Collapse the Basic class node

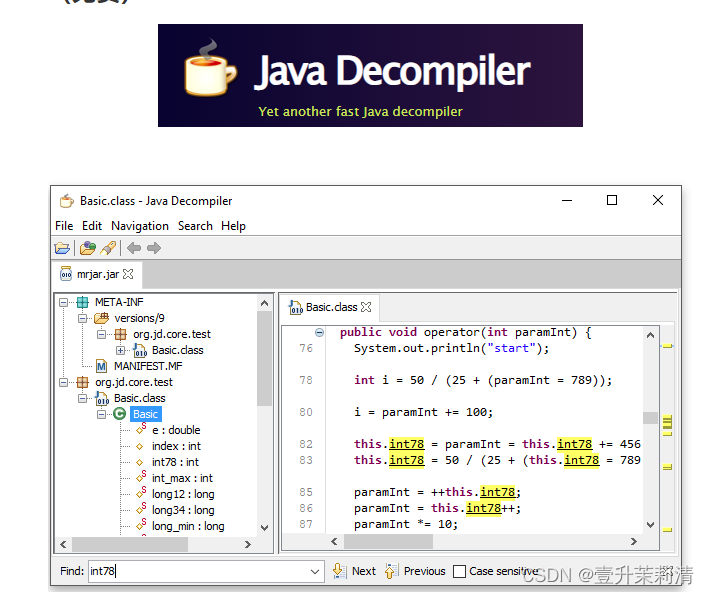point(101,414)
